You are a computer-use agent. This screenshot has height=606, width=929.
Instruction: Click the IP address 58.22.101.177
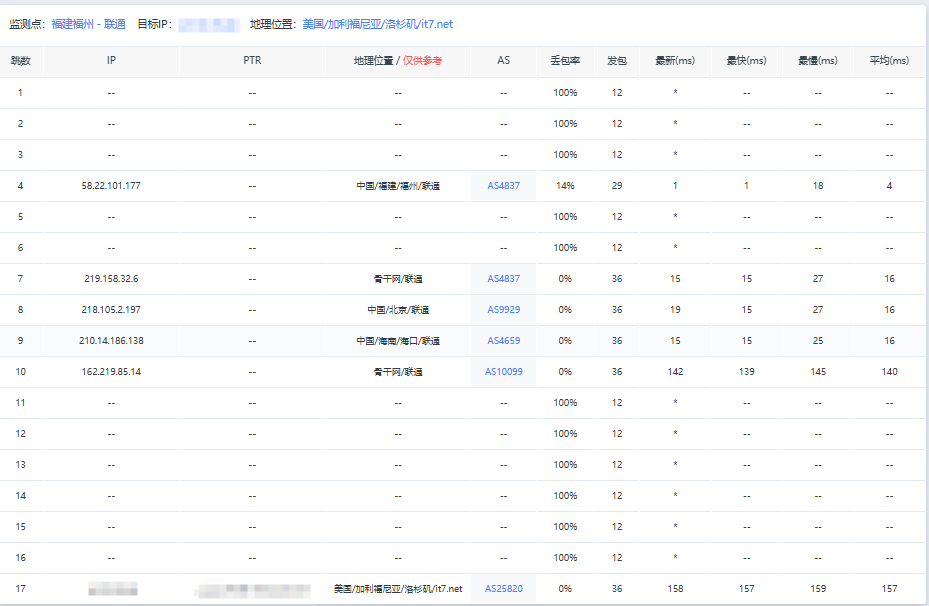111,186
